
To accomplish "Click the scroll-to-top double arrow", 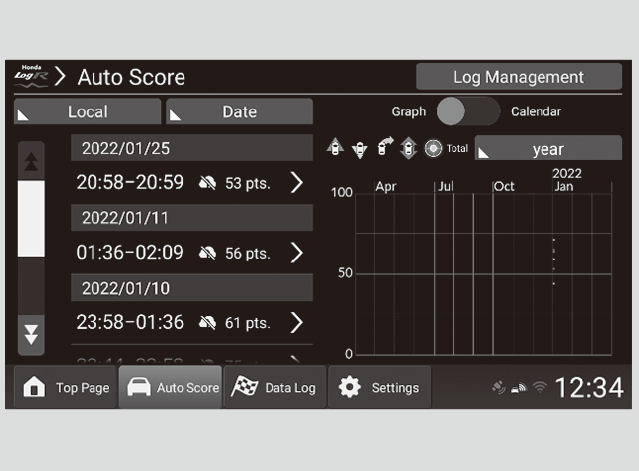I will tap(32, 161).
